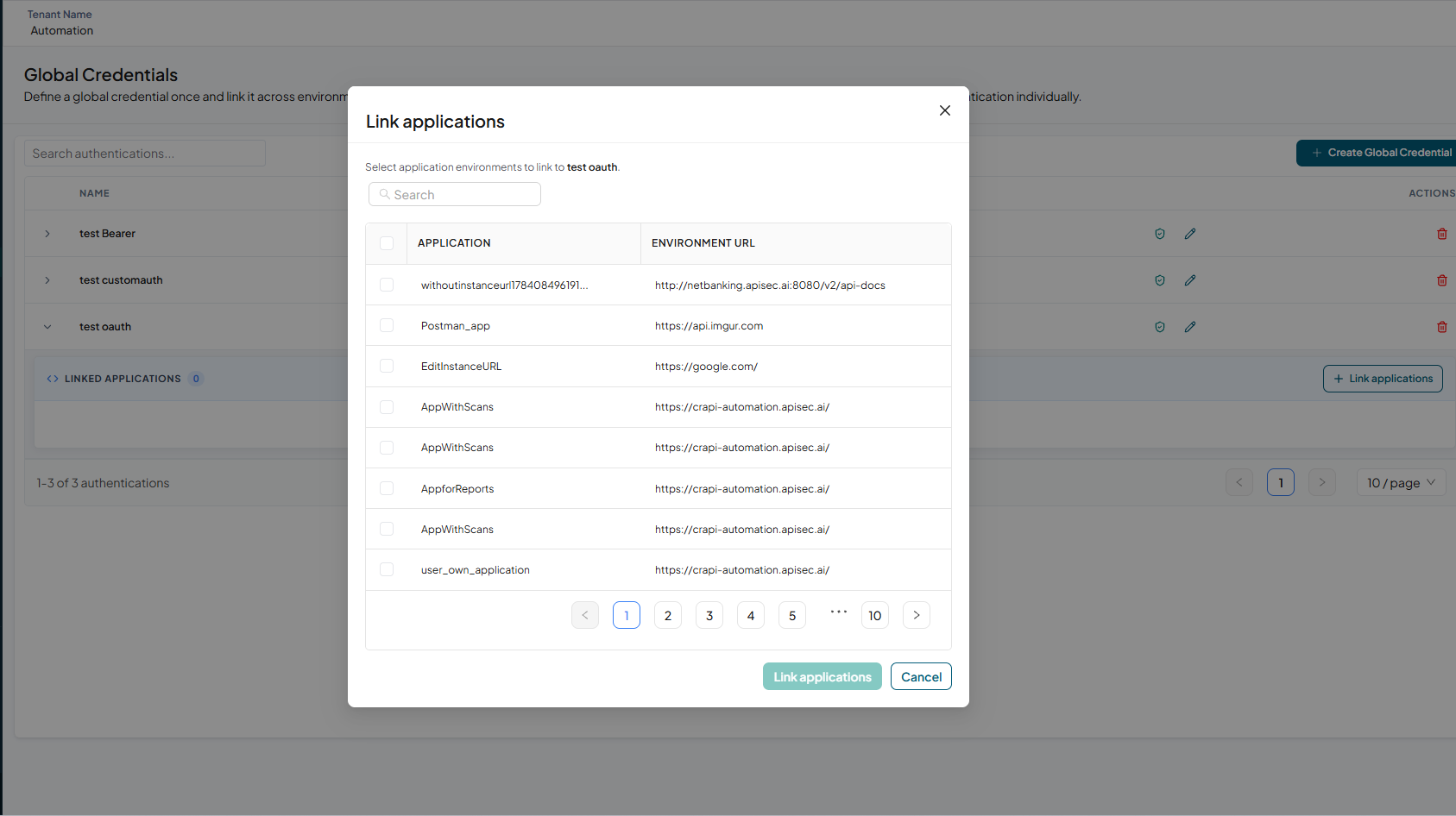This screenshot has width=1456, height=816.
Task: Go to page 3 of applications
Action: [709, 615]
